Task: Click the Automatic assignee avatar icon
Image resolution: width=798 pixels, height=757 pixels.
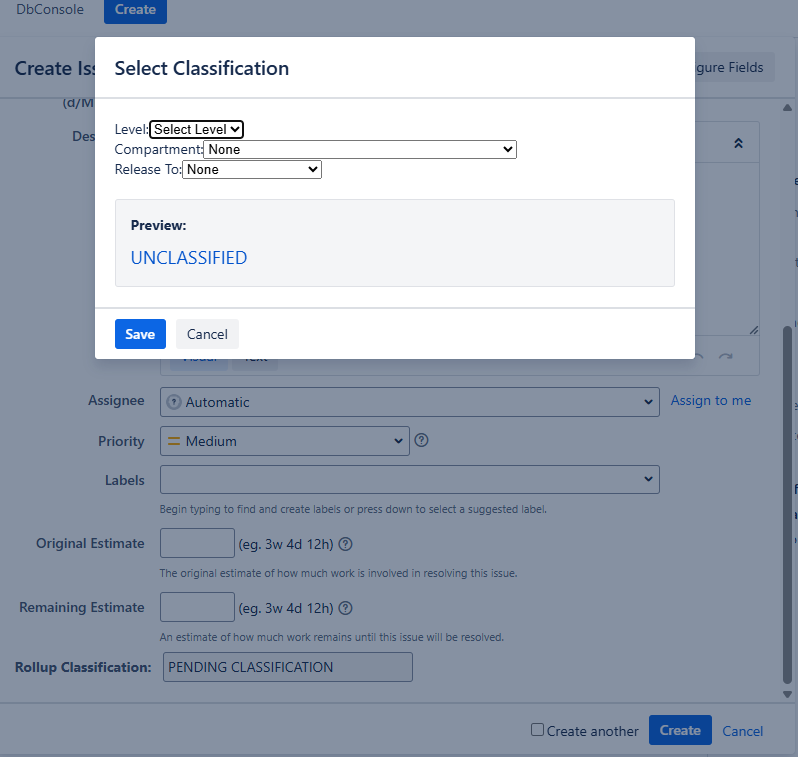Action: pyautogui.click(x=174, y=402)
